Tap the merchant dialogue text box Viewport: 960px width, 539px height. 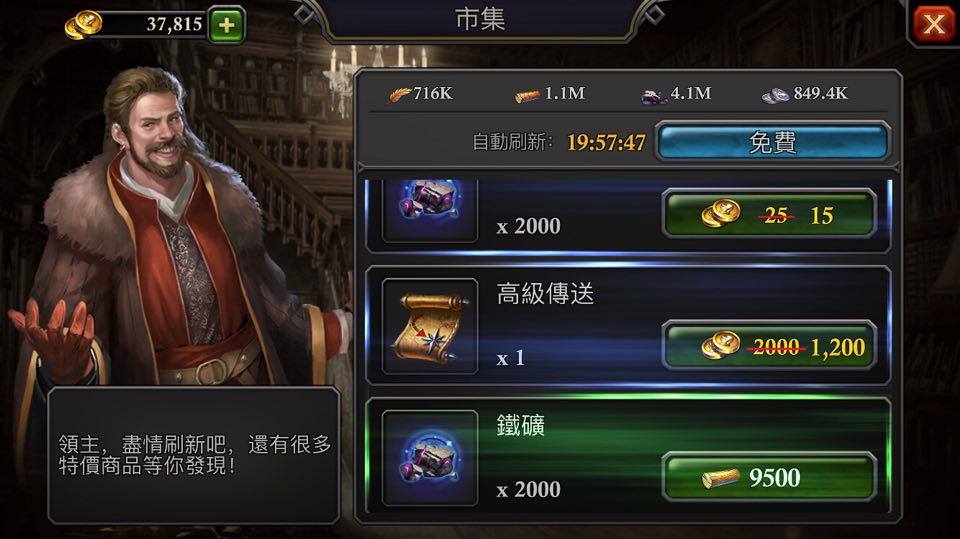pyautogui.click(x=193, y=455)
